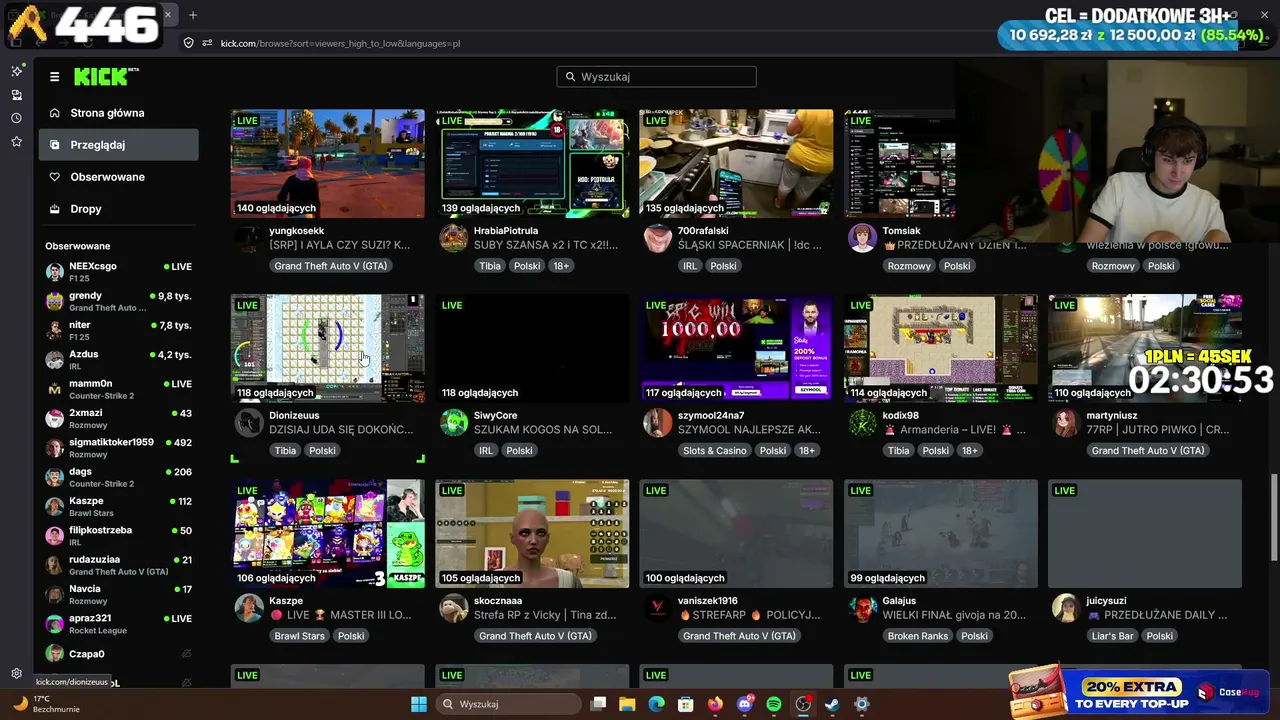1280x720 pixels.
Task: Click filipkostrzeba avatar in followed list
Action: (55, 535)
